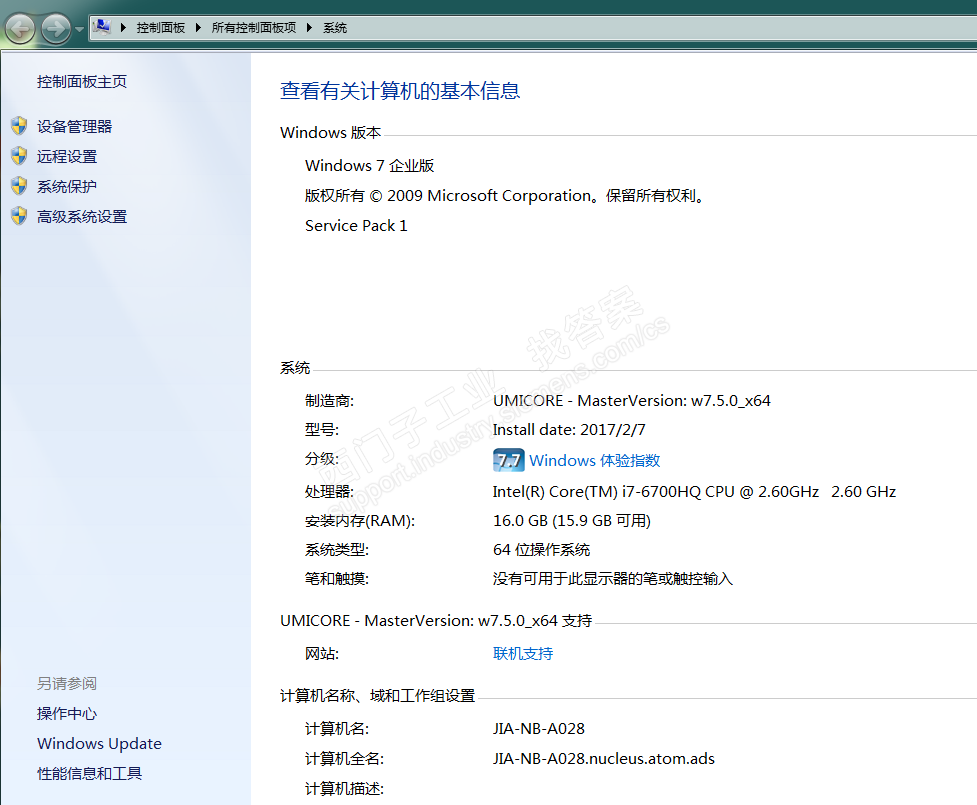
Task: Open 高级系统设置 link
Action: pos(82,216)
